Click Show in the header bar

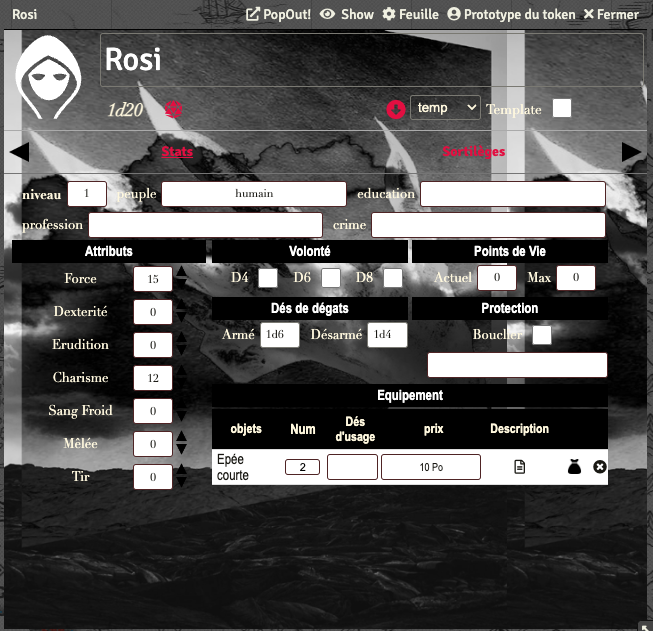click(x=346, y=15)
